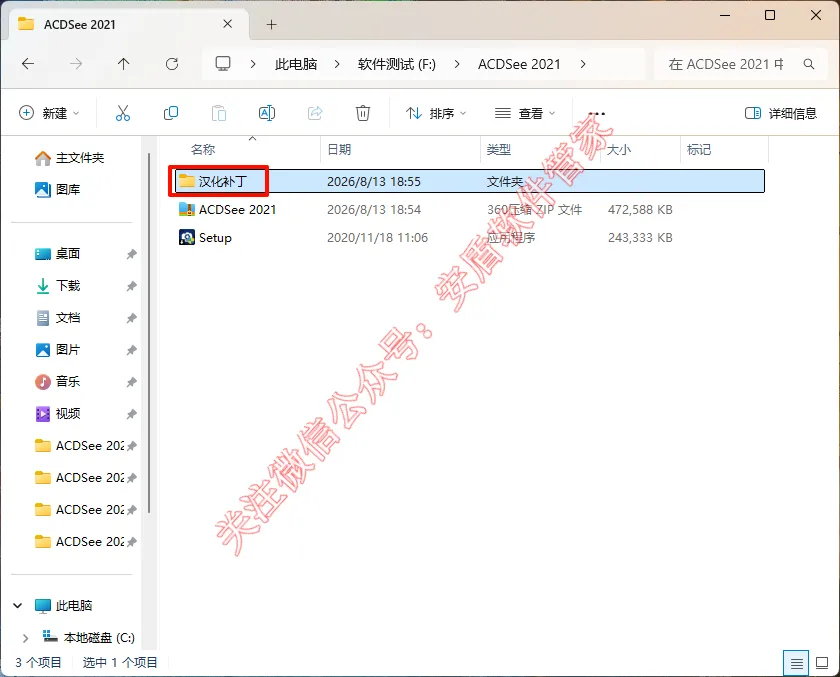
Task: Sort by 日期 column header
Action: [x=339, y=150]
